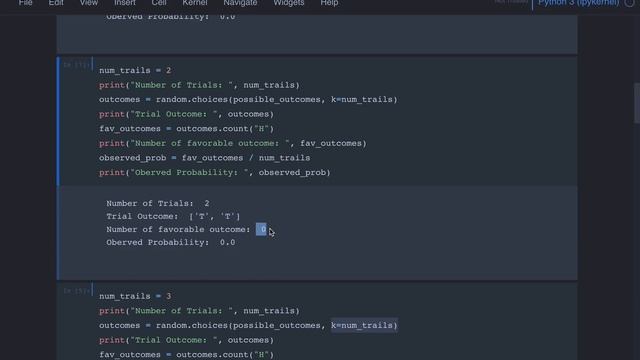Click the fav_outcomes count line in num_trails = 2 cell
Screen dimensions: 640x360
tap(186, 129)
